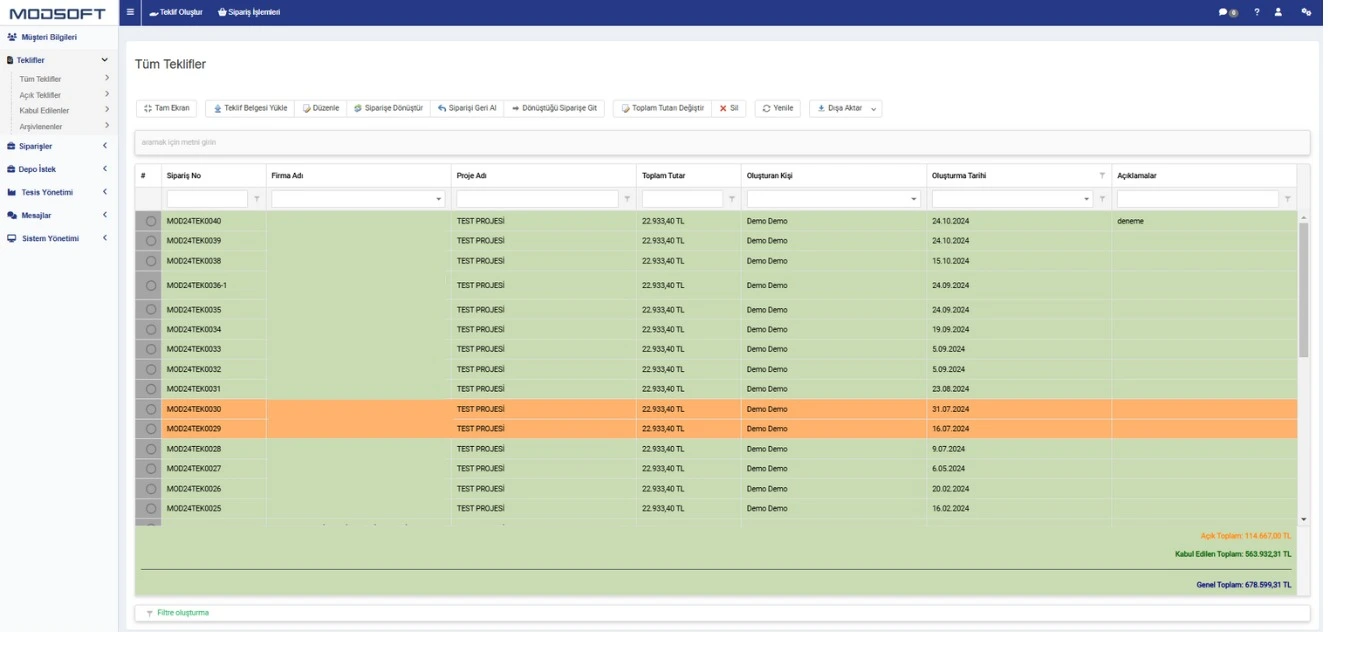The height and width of the screenshot is (658, 1365).
Task: Toggle the hamburger sidebar menu icon
Action: click(130, 12)
